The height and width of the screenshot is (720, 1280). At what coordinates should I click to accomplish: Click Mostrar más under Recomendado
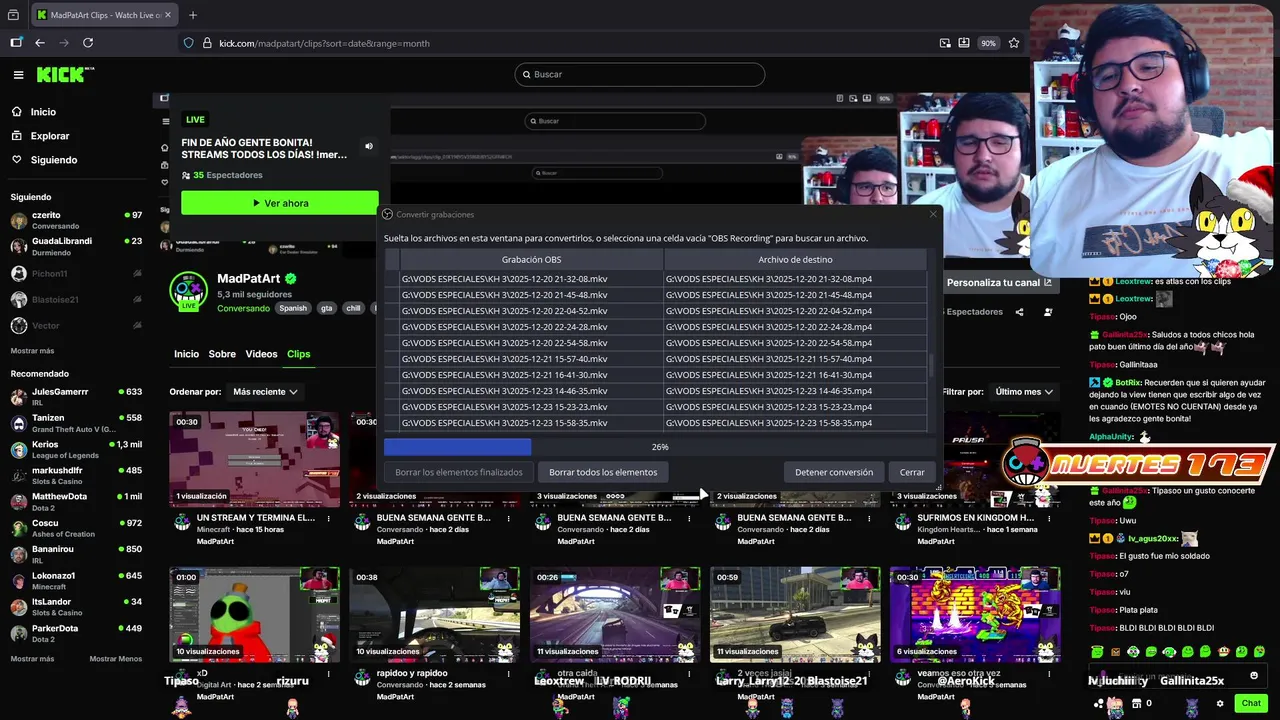click(32, 659)
